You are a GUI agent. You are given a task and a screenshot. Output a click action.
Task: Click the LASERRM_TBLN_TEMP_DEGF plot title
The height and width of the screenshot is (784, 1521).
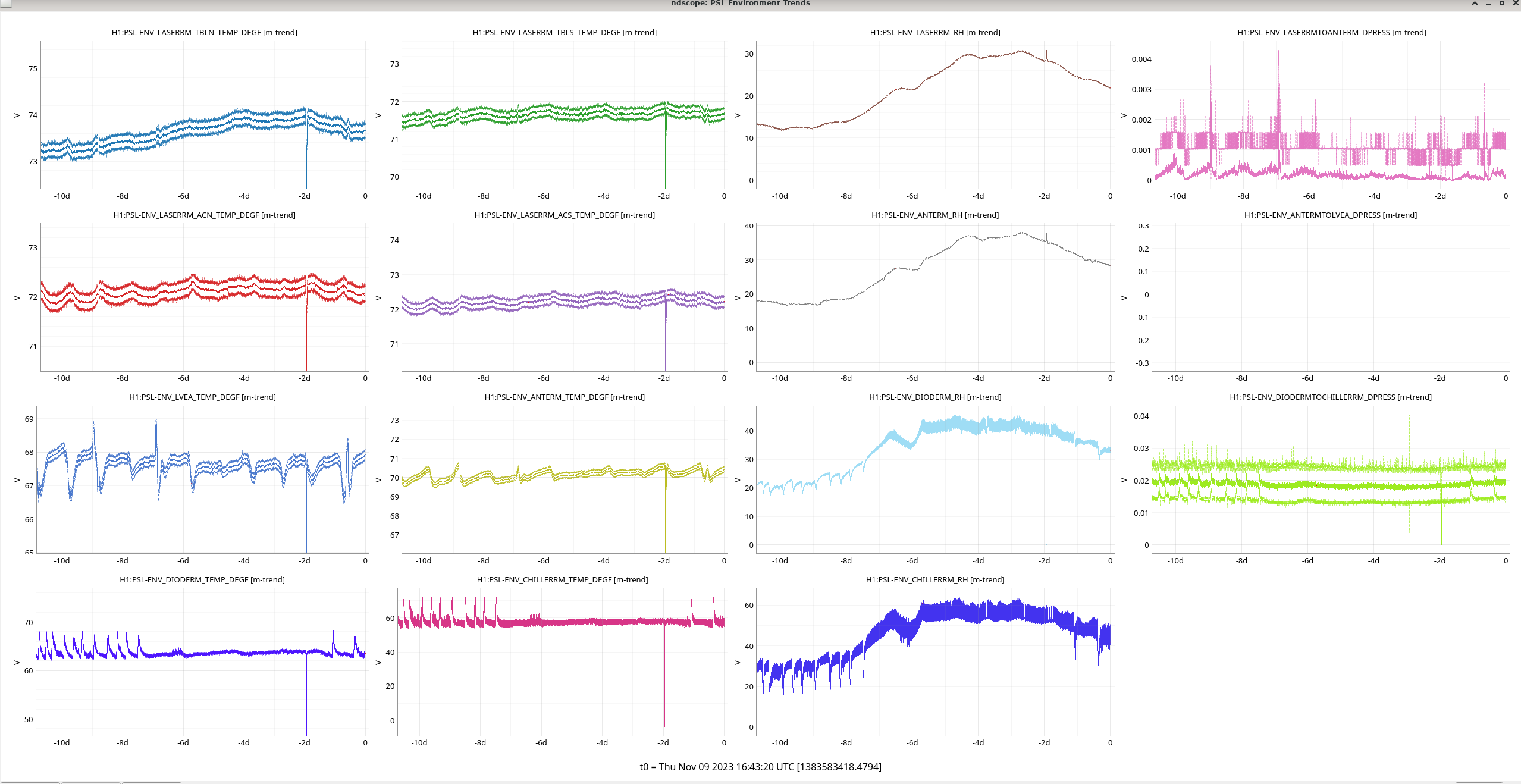tap(204, 32)
